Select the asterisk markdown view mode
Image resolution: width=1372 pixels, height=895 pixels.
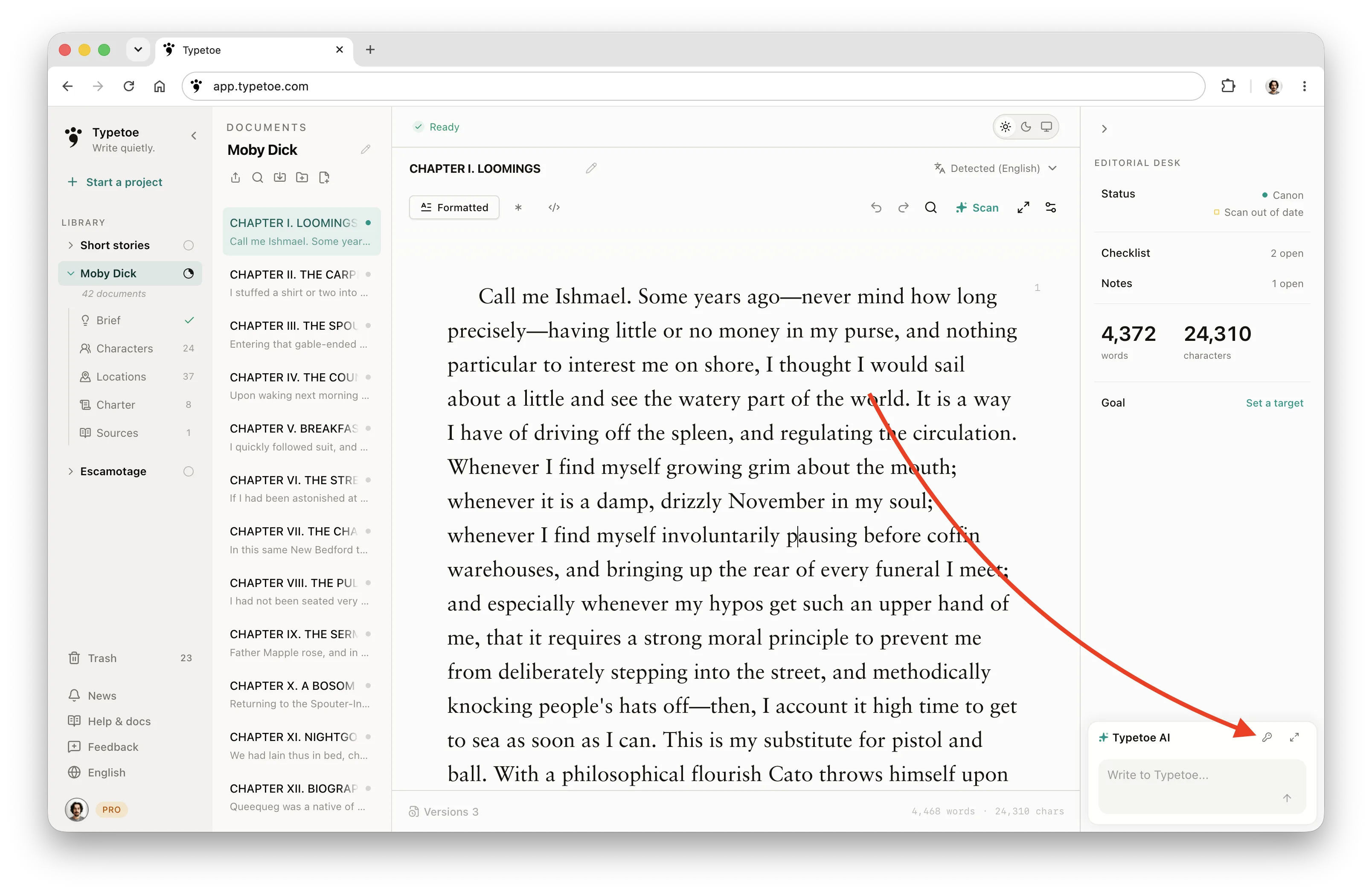pyautogui.click(x=518, y=207)
